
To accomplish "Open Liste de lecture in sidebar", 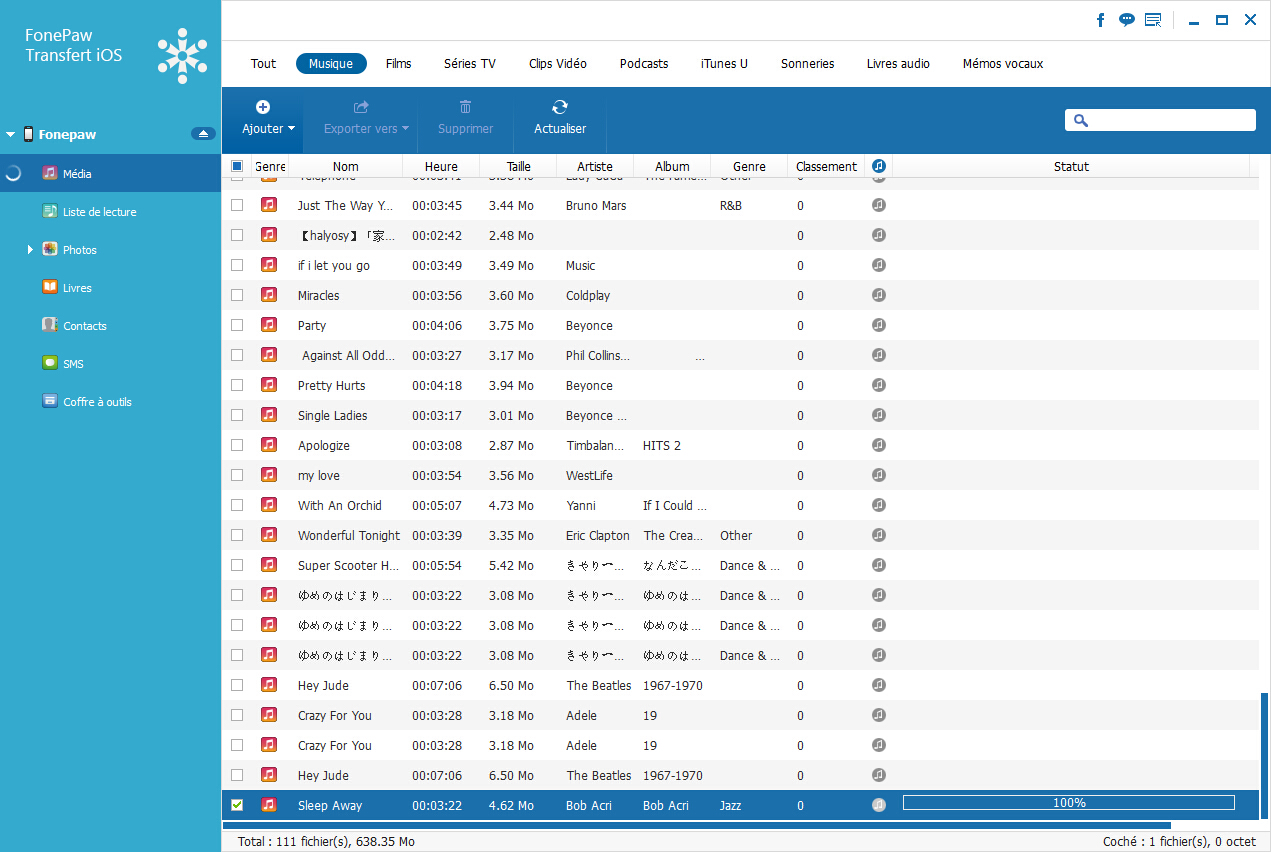I will pos(99,212).
